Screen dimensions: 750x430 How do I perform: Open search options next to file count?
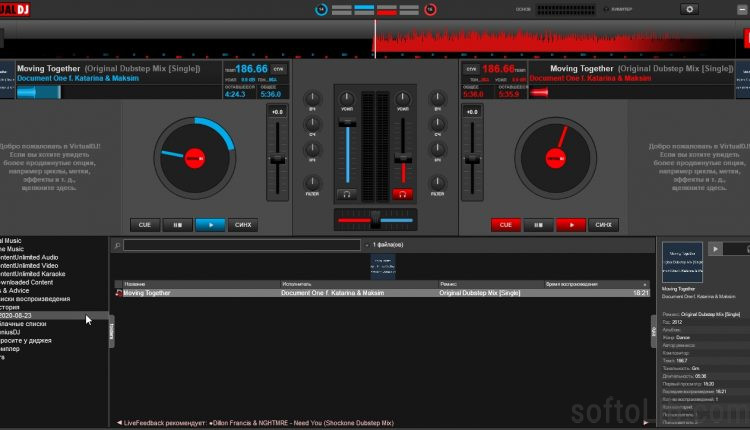(367, 245)
